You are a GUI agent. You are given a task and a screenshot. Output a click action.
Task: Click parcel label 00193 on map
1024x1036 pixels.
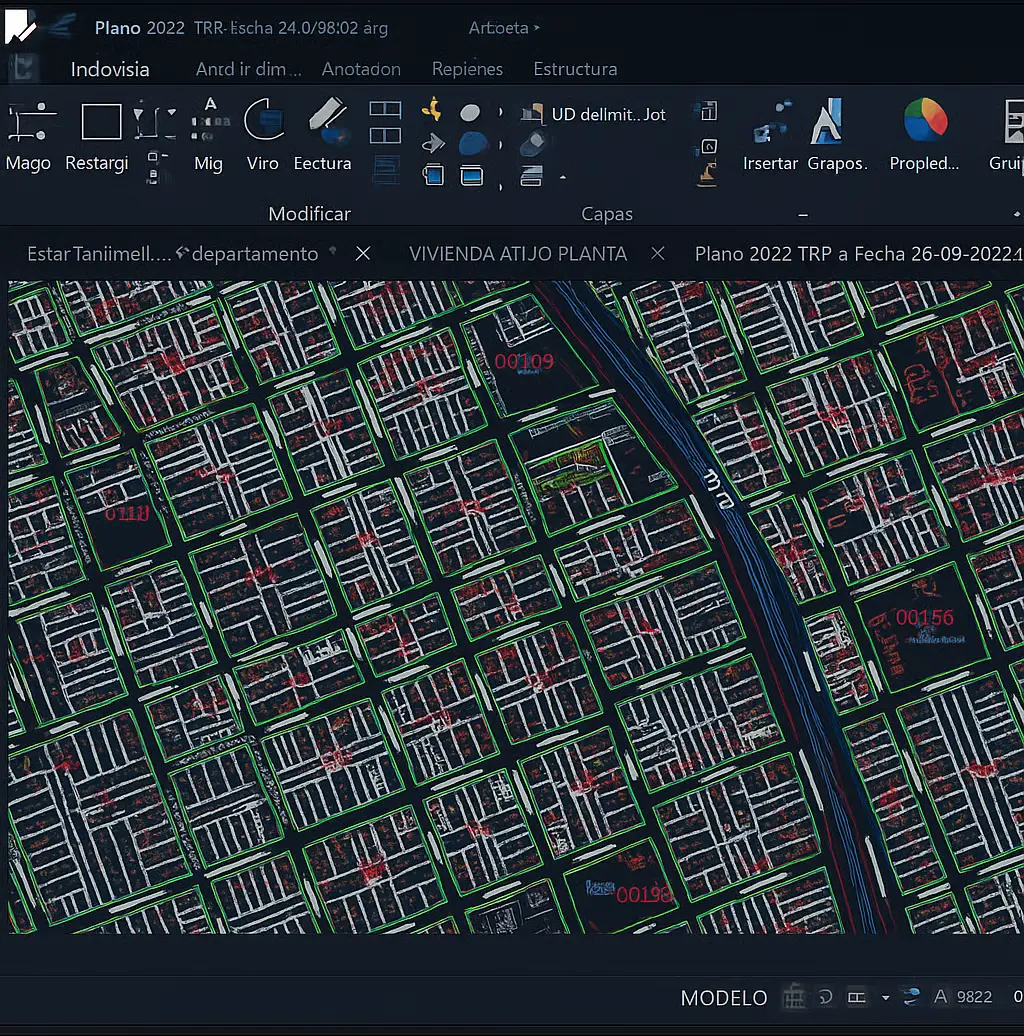click(643, 895)
